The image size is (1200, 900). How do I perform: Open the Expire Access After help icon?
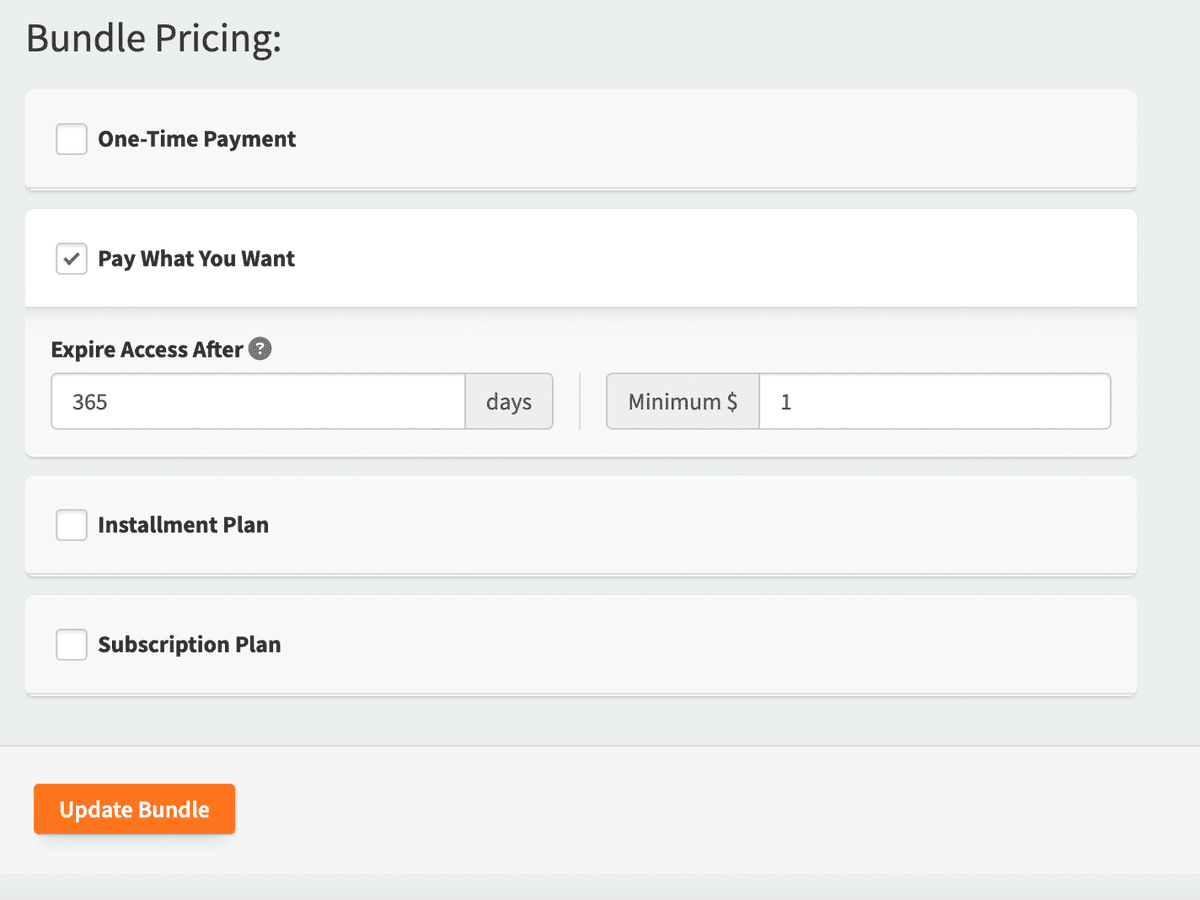[260, 349]
